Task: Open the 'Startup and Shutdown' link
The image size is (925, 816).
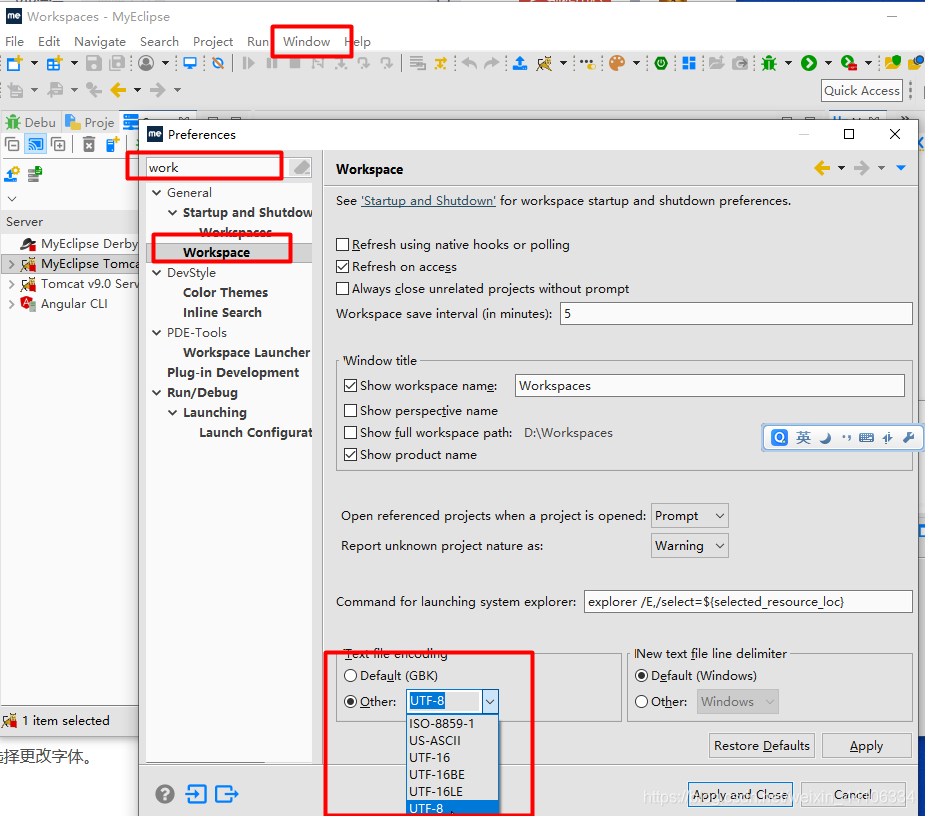Action: click(428, 201)
